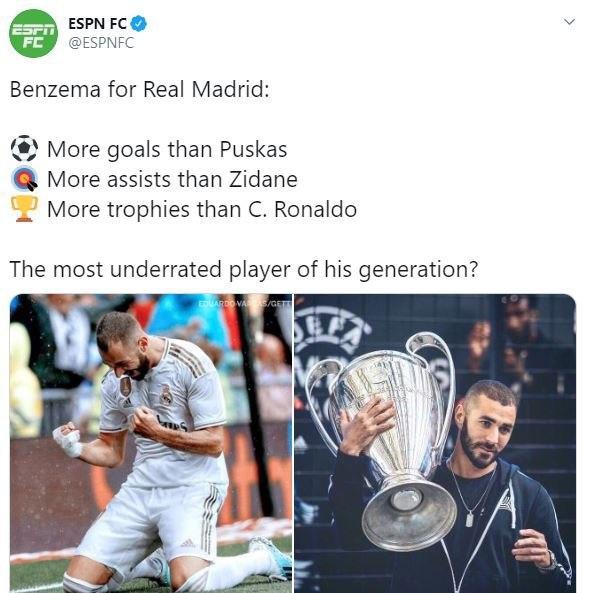Click the Getty photo credit watermark
The width and height of the screenshot is (590, 593).
[245, 303]
